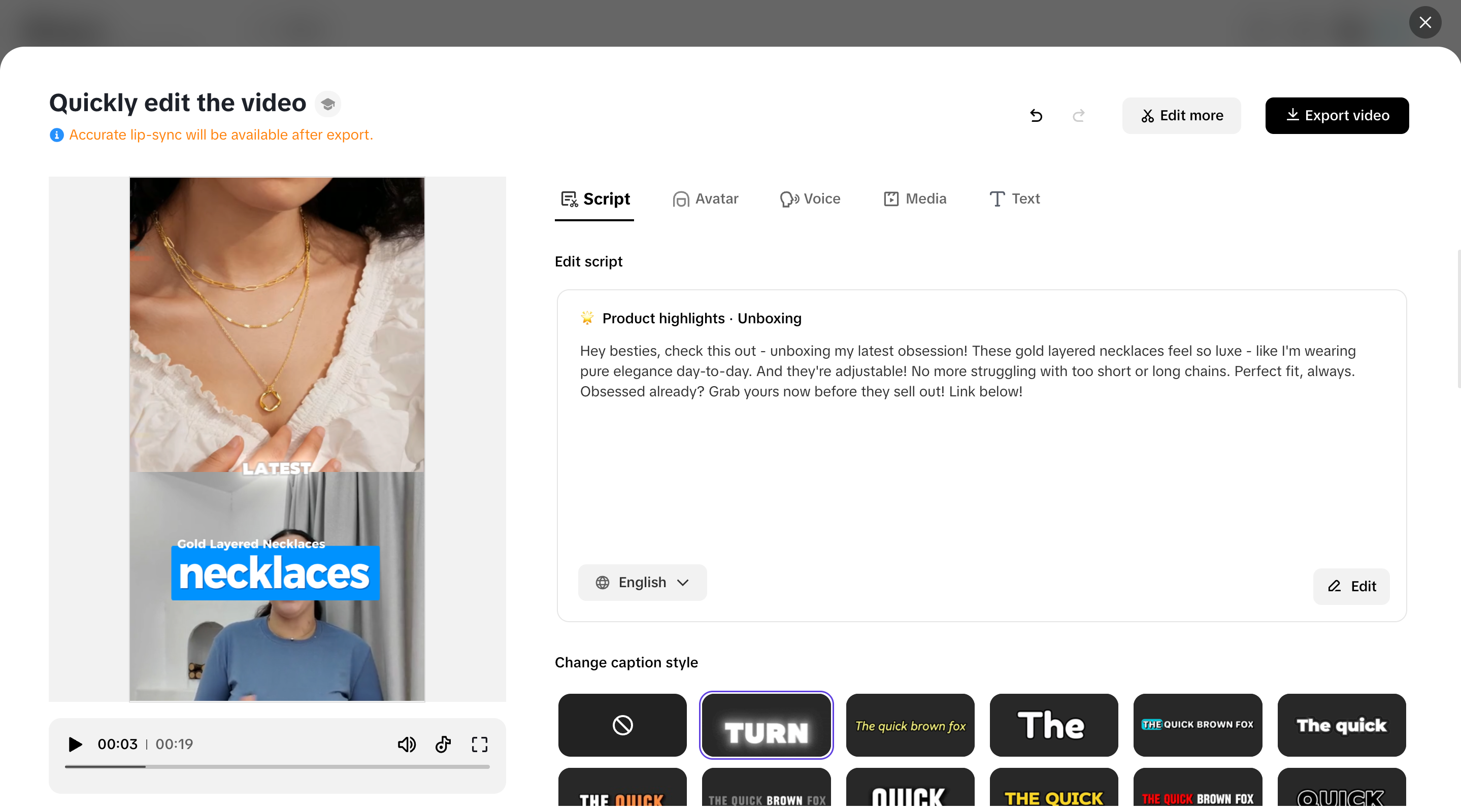Open the Media tab
The height and width of the screenshot is (812, 1461).
click(x=915, y=199)
